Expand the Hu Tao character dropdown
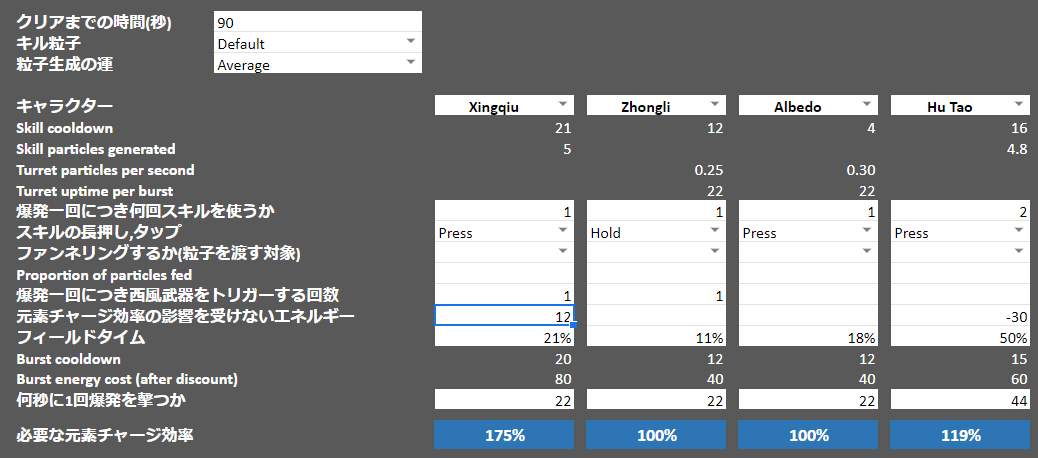This screenshot has height=458, width=1038. (1018, 105)
